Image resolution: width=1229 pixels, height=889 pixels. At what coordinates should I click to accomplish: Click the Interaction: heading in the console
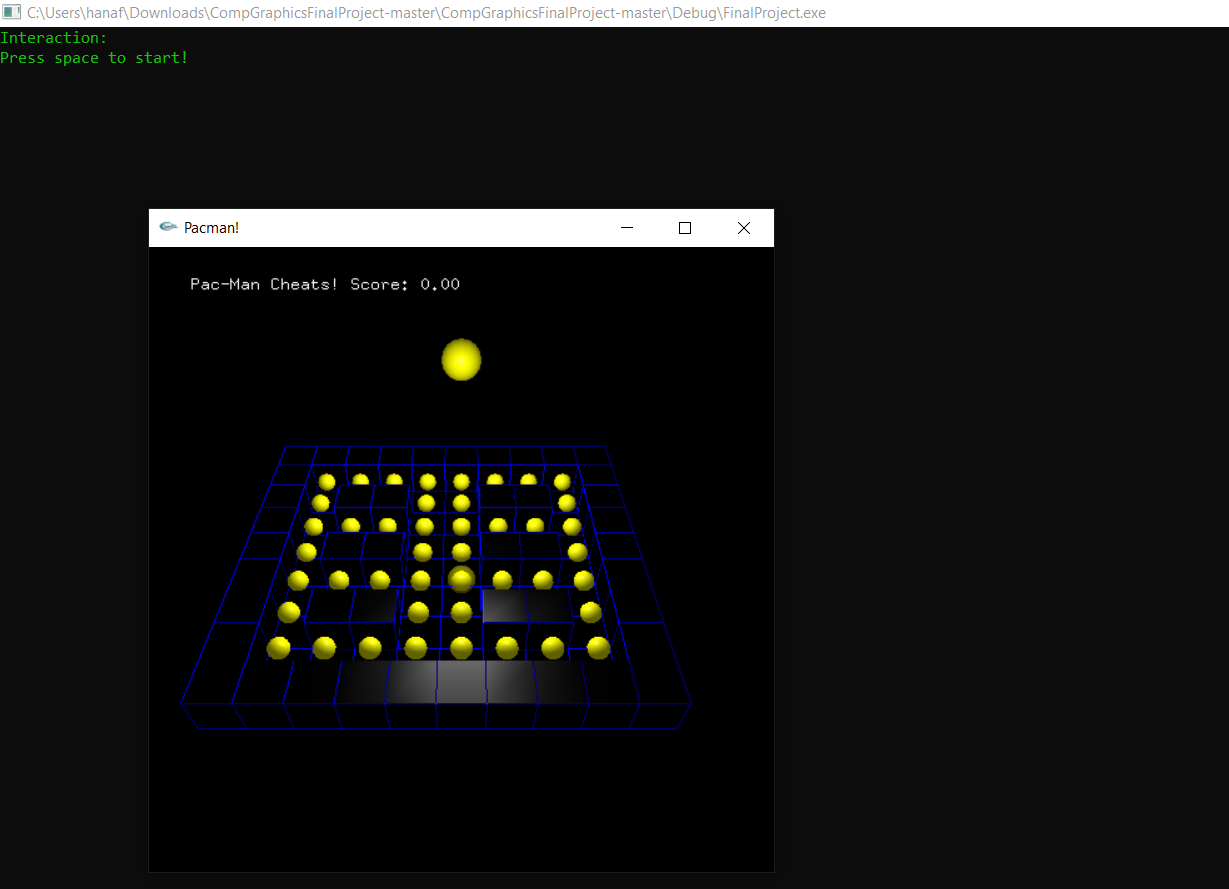pyautogui.click(x=53, y=37)
